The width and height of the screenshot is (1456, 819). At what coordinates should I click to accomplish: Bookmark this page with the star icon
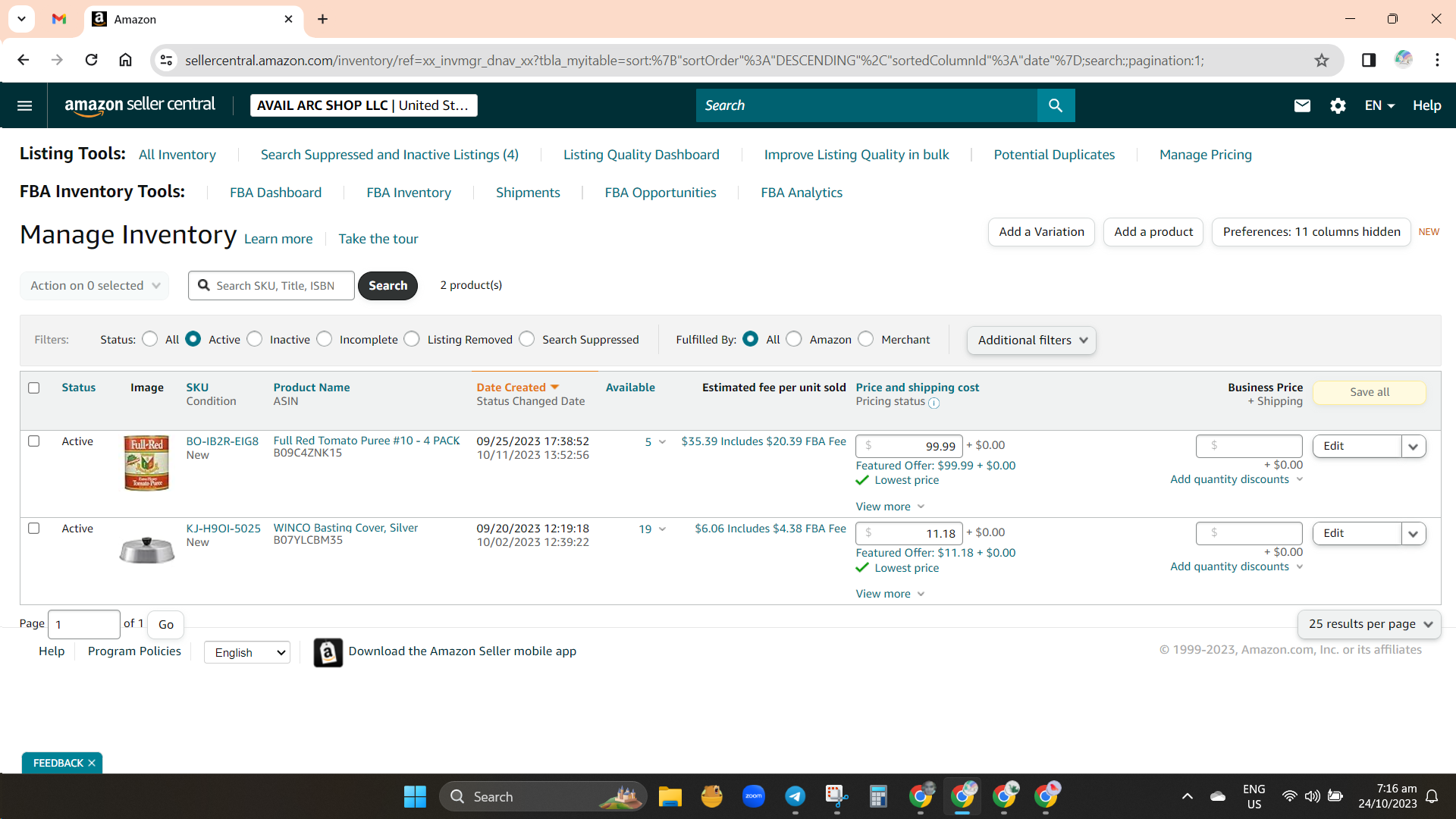(x=1322, y=60)
